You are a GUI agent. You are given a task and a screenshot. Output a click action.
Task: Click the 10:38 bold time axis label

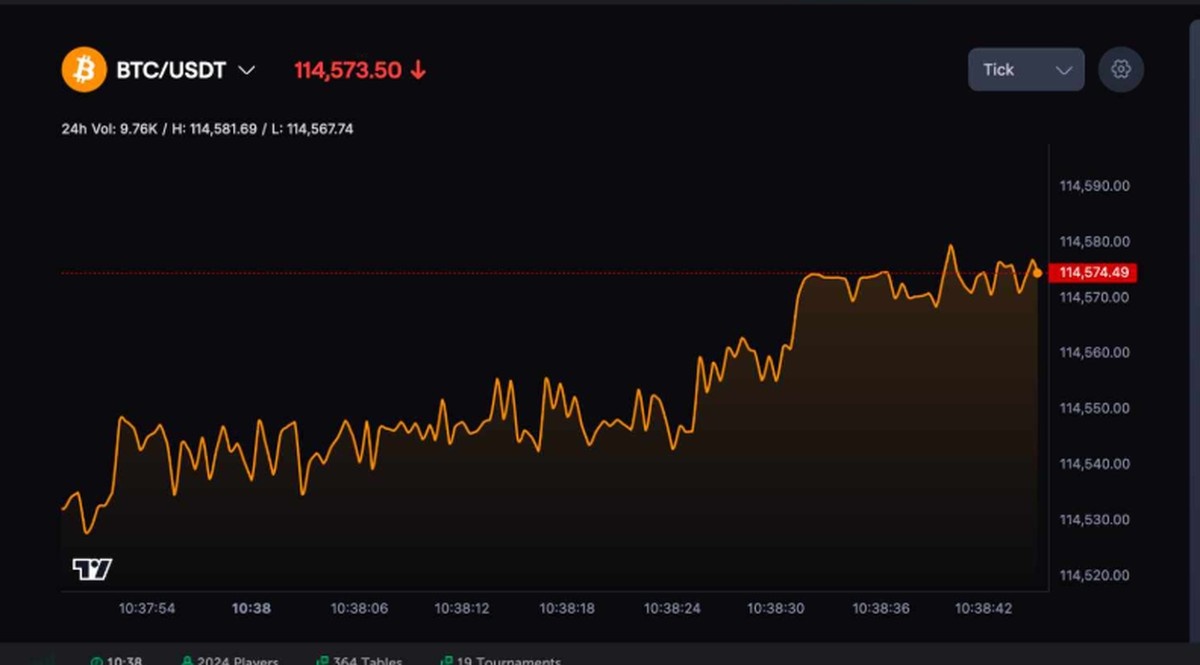point(251,607)
